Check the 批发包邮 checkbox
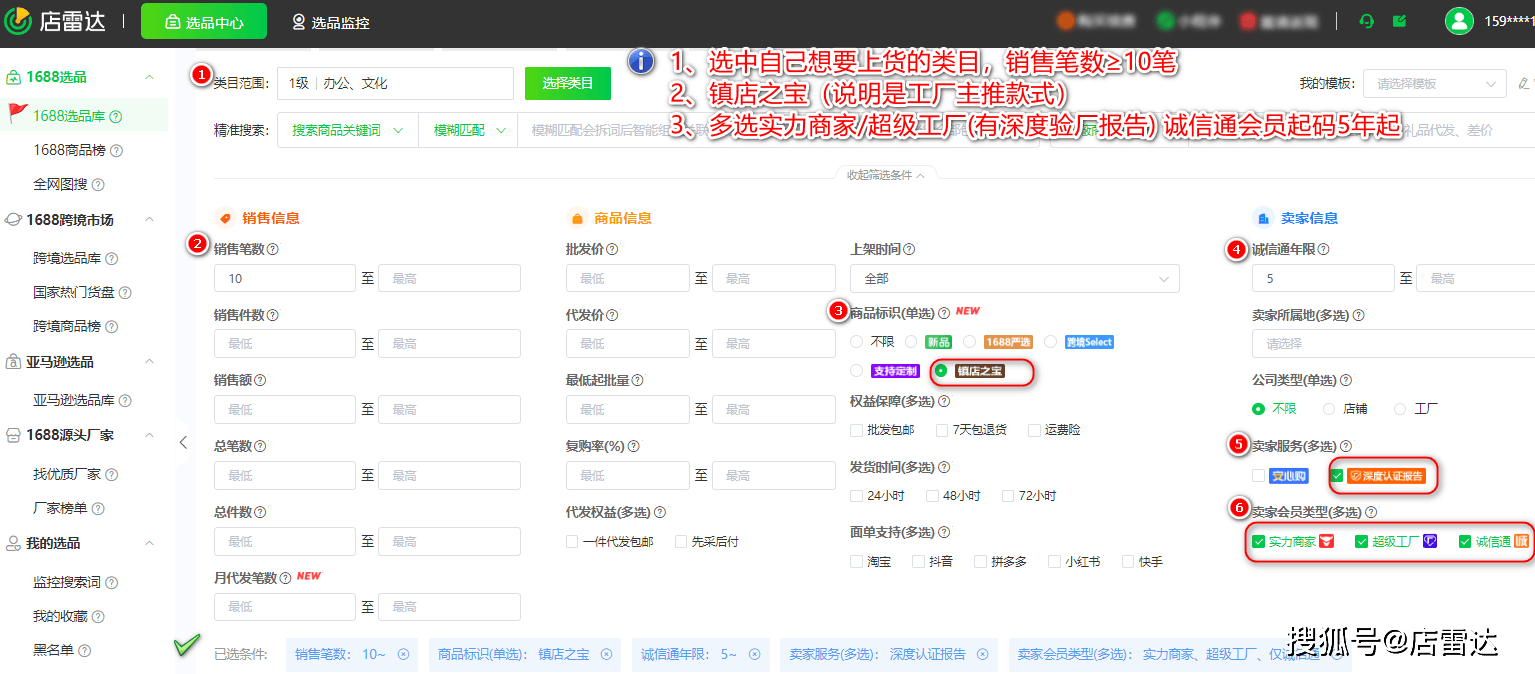 (x=856, y=430)
